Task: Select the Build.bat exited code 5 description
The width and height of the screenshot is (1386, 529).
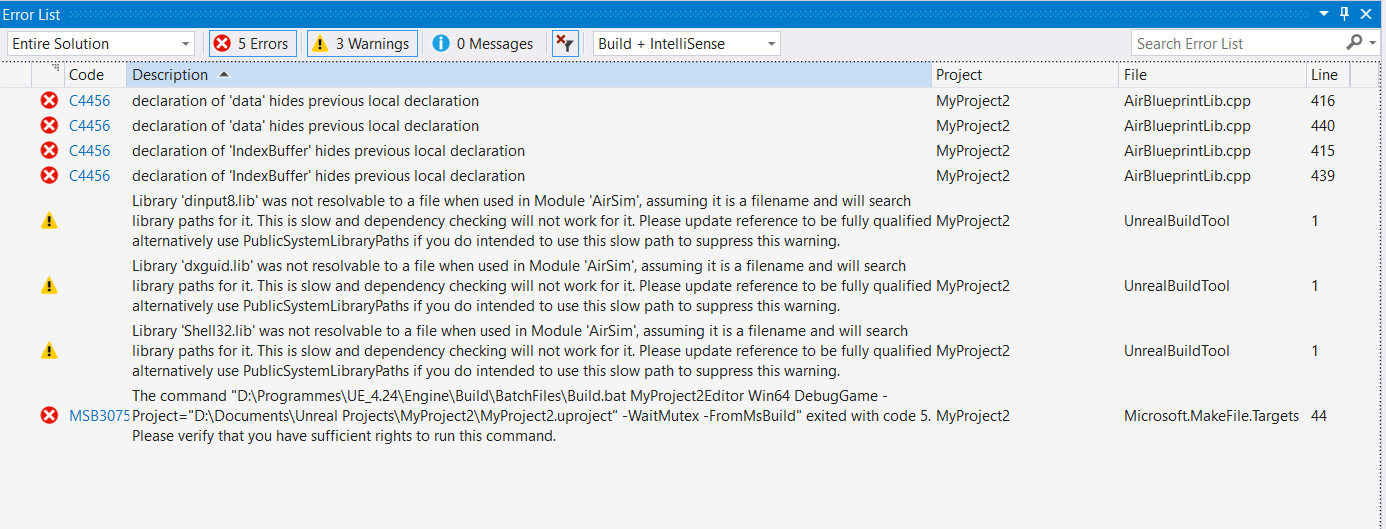Action: [531, 416]
